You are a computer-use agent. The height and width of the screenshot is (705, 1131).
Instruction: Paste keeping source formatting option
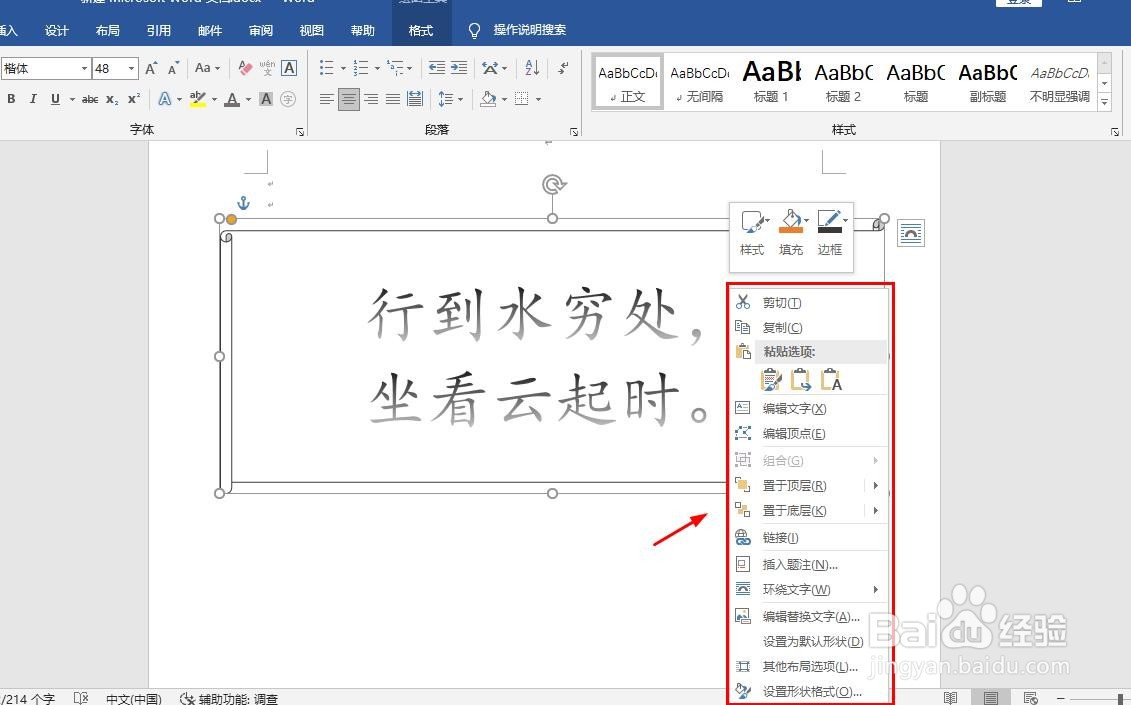(770, 379)
